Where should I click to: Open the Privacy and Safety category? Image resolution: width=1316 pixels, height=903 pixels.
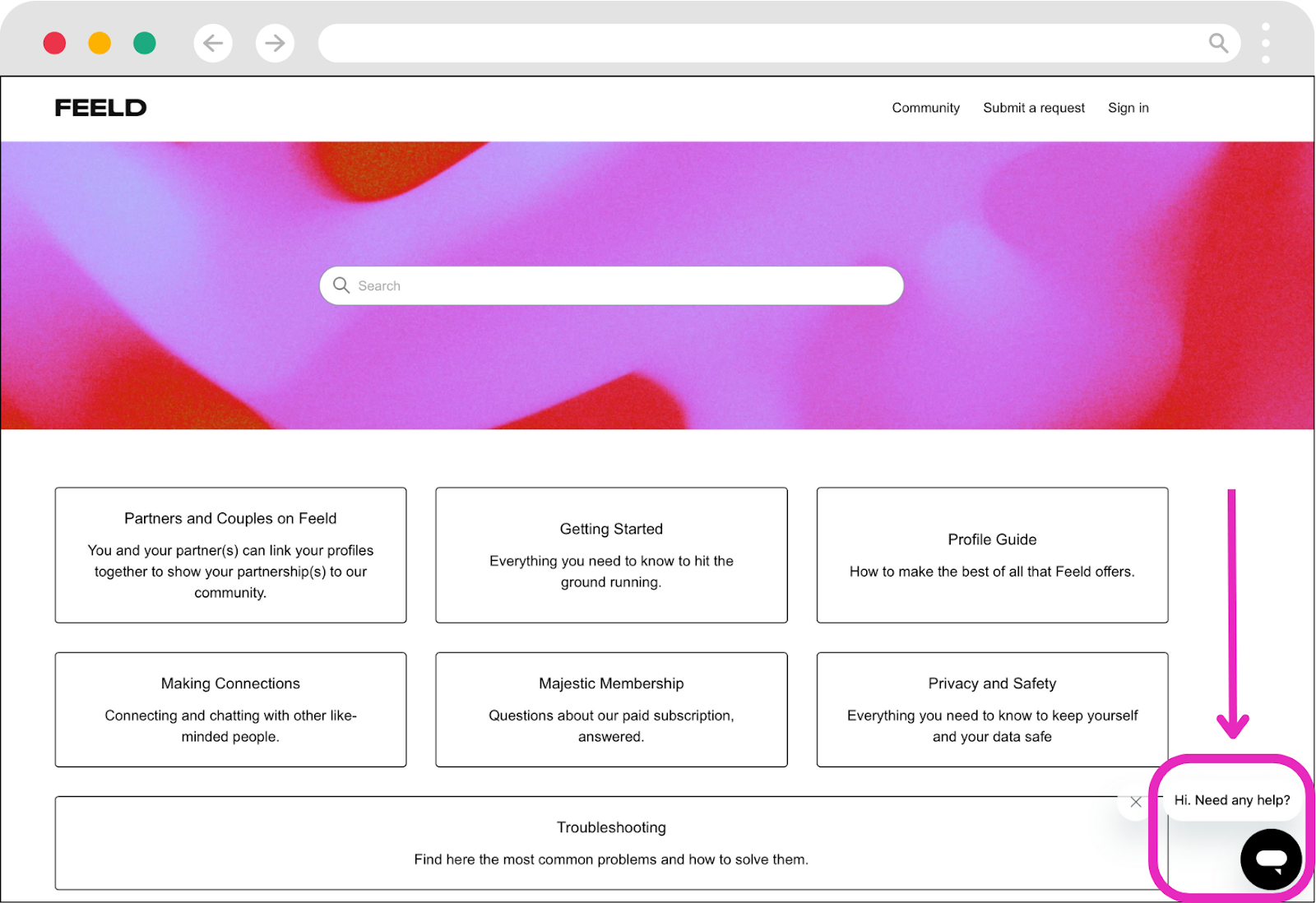tap(992, 710)
